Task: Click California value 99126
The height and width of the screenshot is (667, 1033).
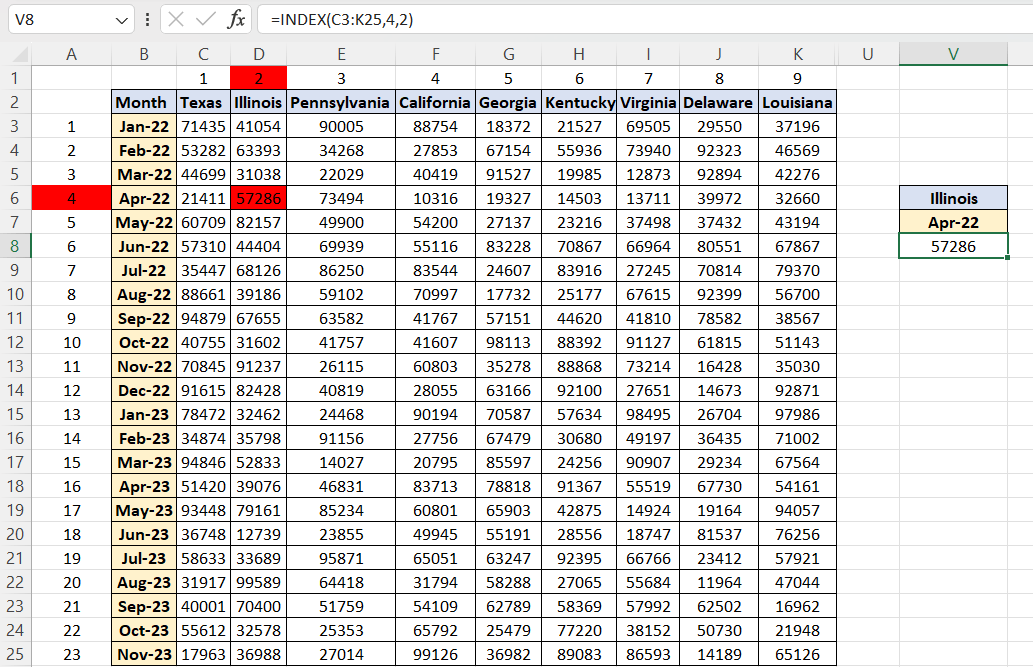Action: [x=435, y=654]
